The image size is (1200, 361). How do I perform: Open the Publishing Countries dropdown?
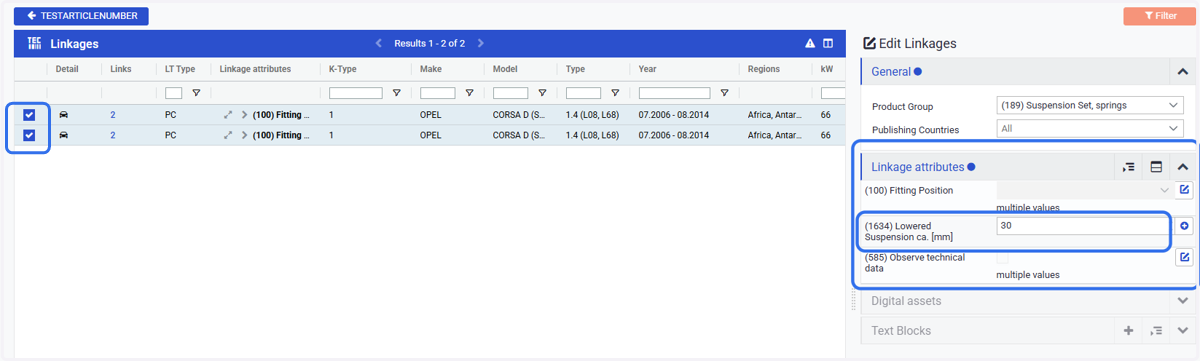1090,128
